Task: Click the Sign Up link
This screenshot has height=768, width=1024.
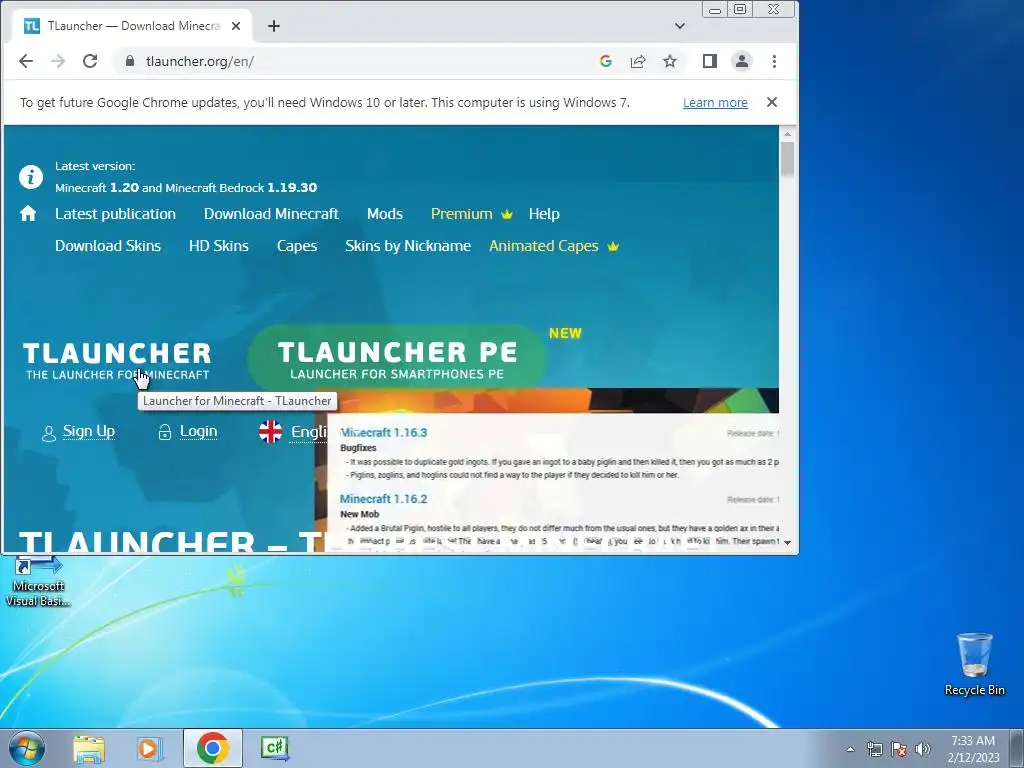Action: [89, 431]
